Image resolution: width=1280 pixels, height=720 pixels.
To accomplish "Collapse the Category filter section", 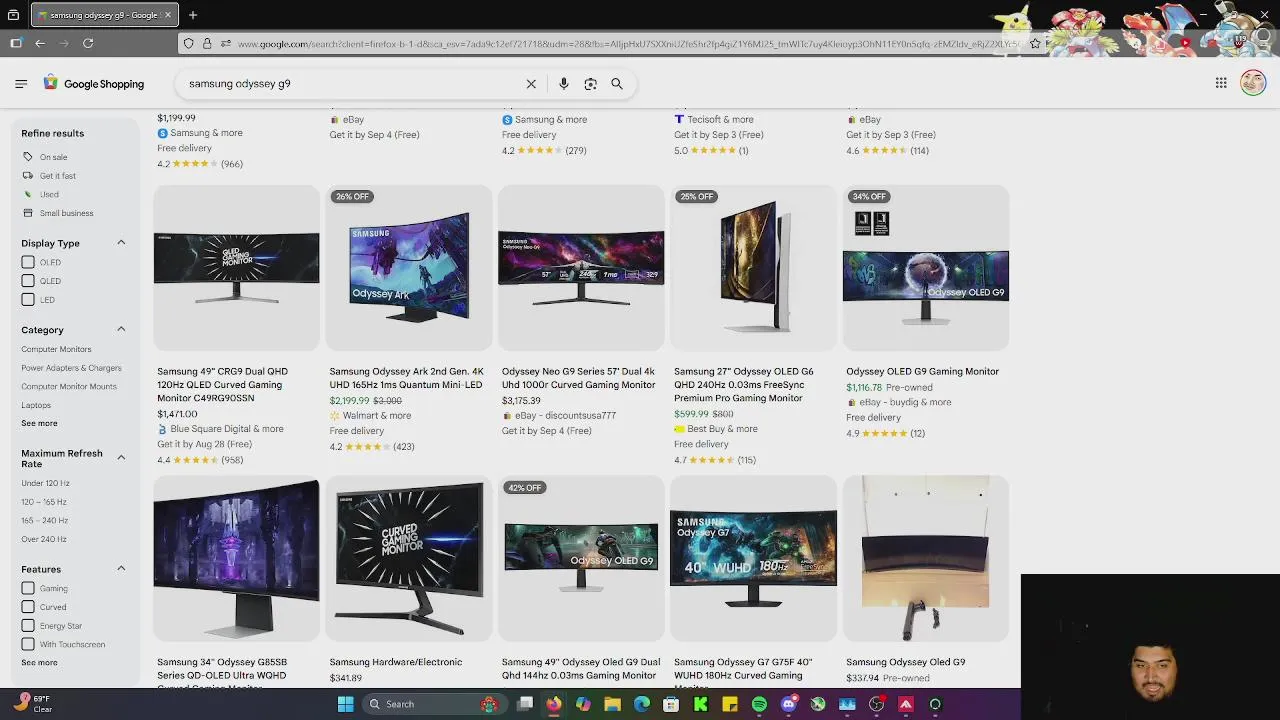I will [x=121, y=329].
